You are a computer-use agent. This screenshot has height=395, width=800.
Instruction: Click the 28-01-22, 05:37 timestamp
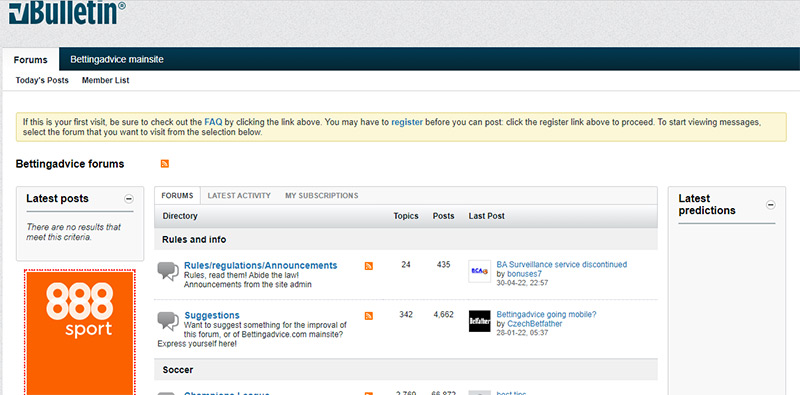(522, 333)
